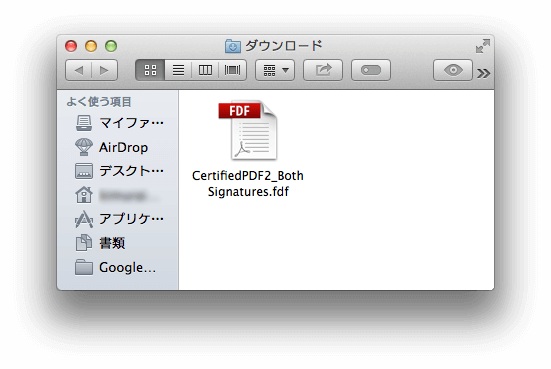Show hidden toolbar items via double chevron
Viewport: 551px width, 369px height.
pyautogui.click(x=484, y=73)
